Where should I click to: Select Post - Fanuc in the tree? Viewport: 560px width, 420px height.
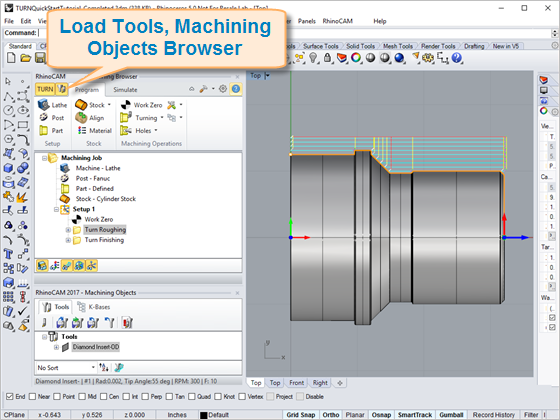92,178
